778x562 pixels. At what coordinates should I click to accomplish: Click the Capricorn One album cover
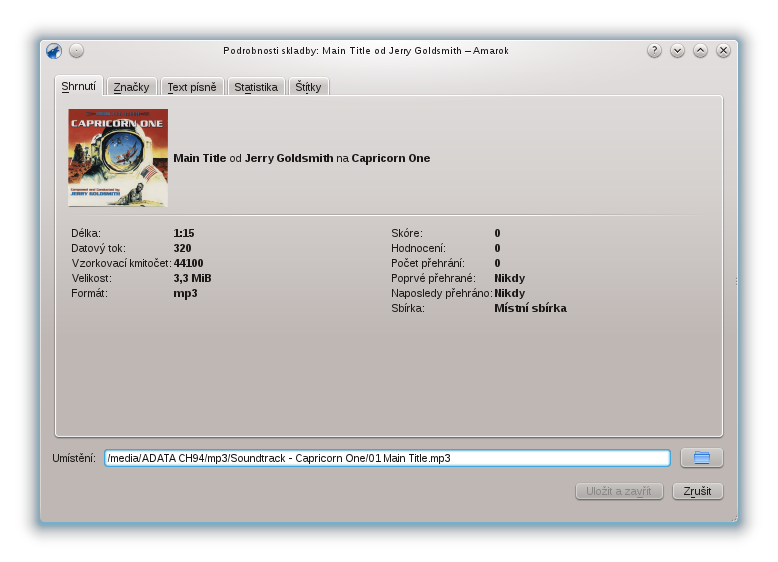118,158
